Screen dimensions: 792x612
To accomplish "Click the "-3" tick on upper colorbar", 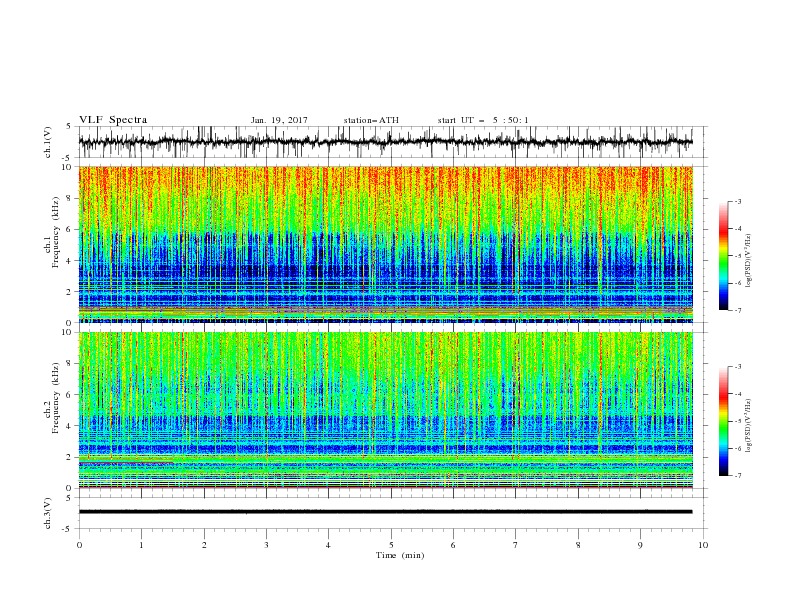I will [737, 201].
